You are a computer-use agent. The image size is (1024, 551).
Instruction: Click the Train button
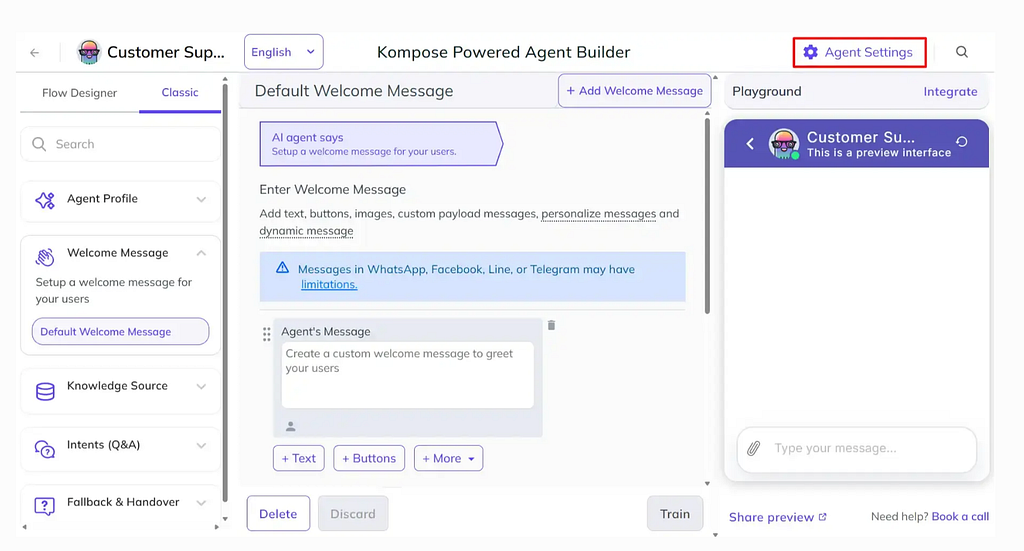tap(675, 514)
